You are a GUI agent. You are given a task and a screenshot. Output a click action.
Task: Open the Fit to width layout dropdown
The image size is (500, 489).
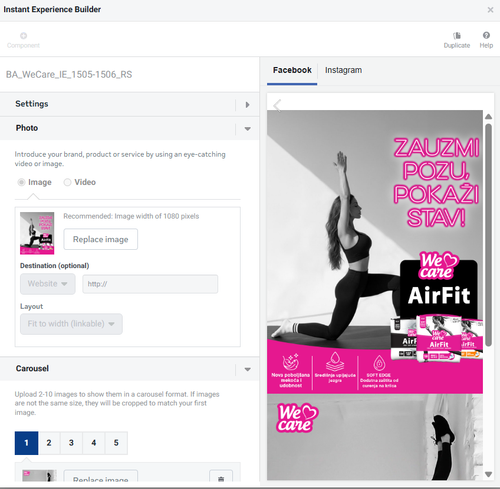click(71, 324)
